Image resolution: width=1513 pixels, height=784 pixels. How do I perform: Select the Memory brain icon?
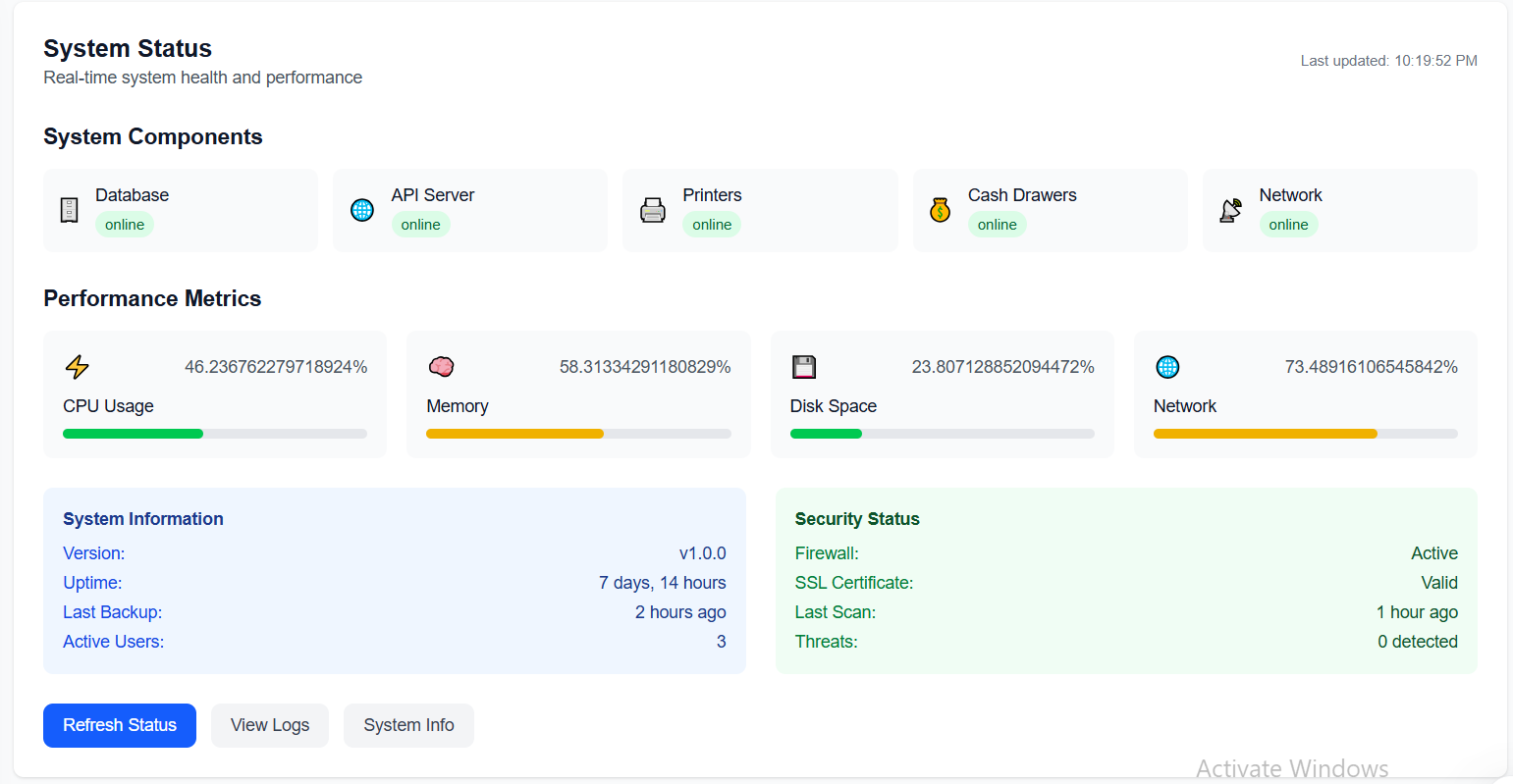coord(441,366)
